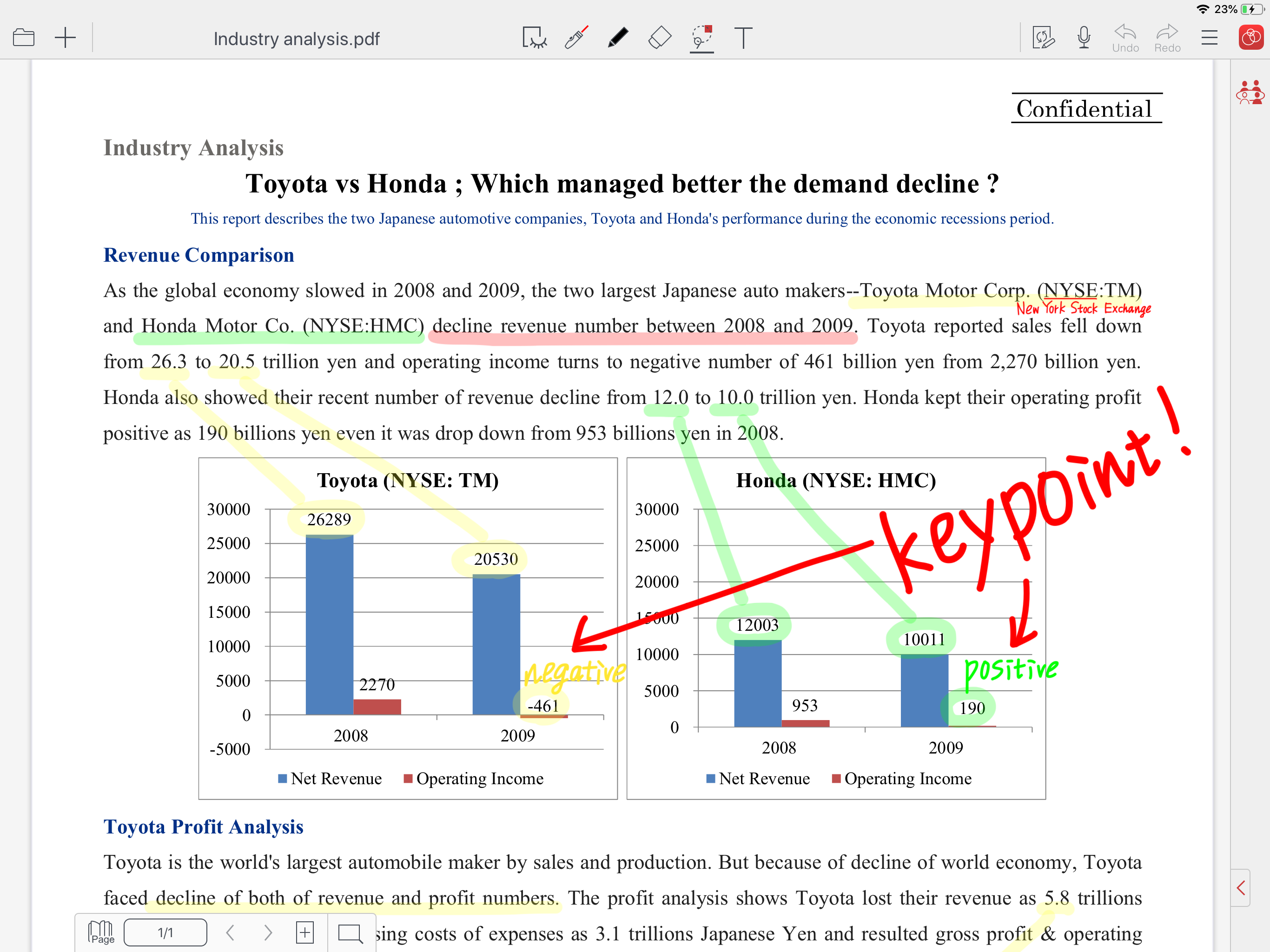This screenshot has width=1270, height=952.
Task: Pick the lasso selection tool
Action: tap(701, 38)
